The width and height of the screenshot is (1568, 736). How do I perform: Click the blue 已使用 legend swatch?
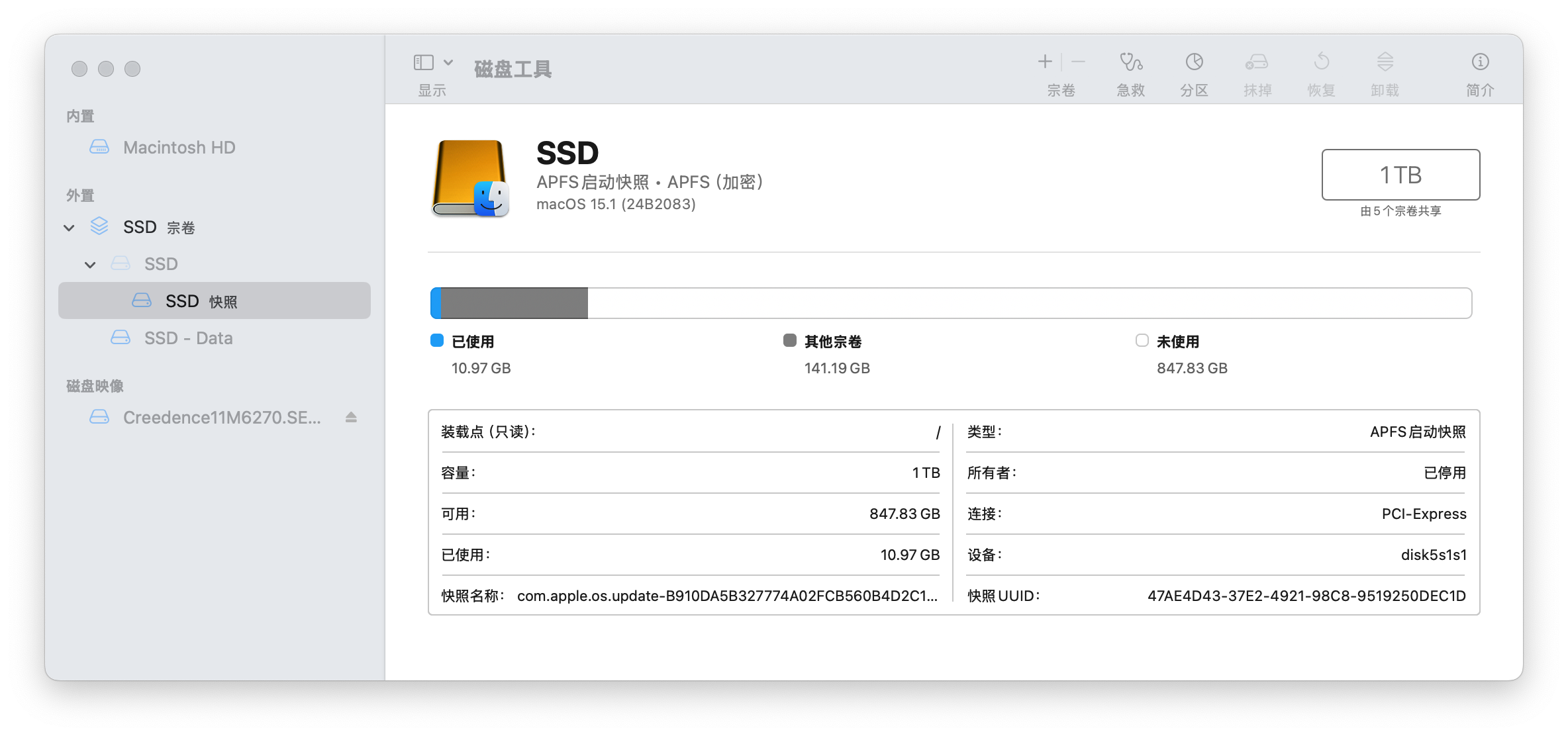tap(437, 341)
